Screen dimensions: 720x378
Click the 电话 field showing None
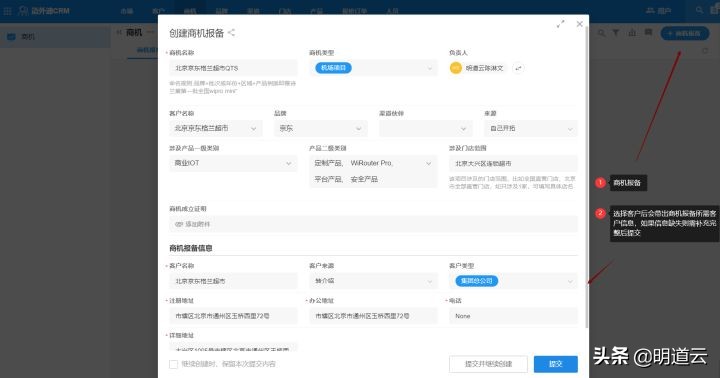tap(513, 316)
